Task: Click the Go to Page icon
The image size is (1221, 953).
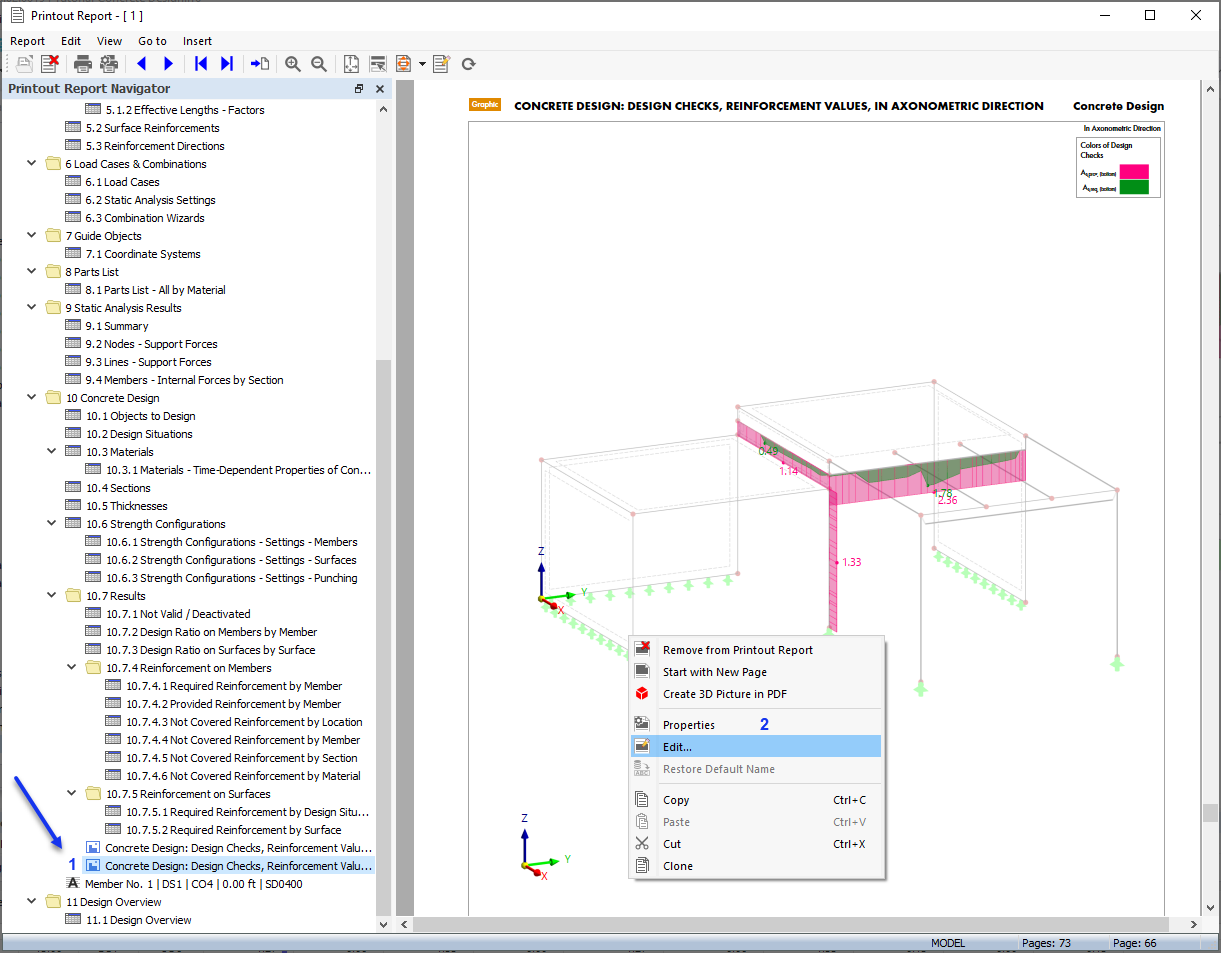Action: point(260,64)
